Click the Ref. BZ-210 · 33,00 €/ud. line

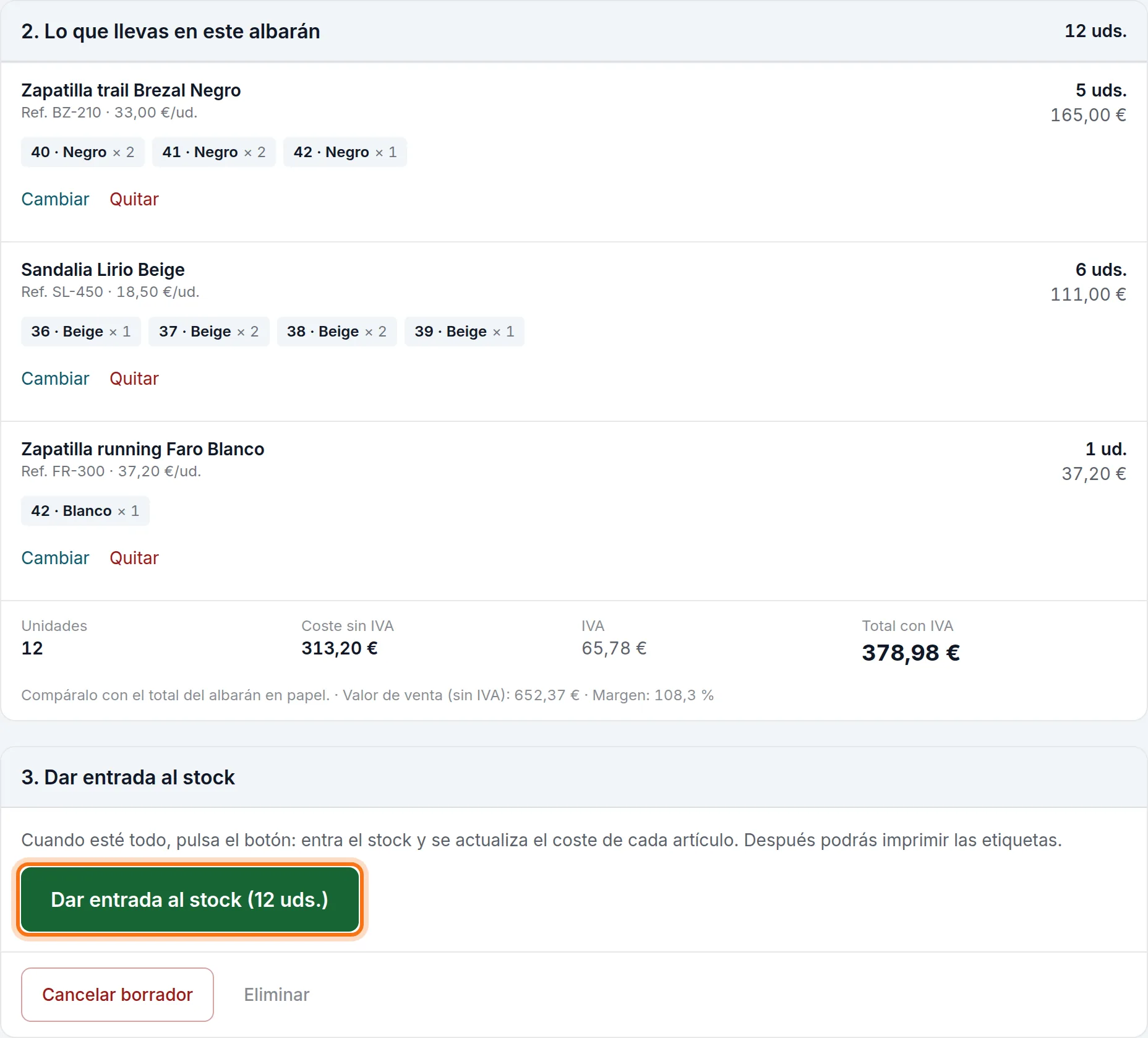pyautogui.click(x=109, y=113)
